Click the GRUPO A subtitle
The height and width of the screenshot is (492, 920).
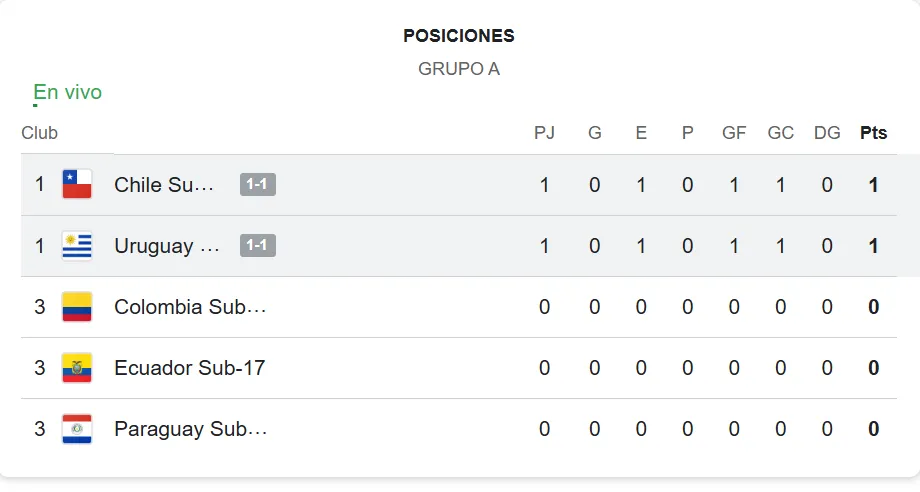[459, 69]
